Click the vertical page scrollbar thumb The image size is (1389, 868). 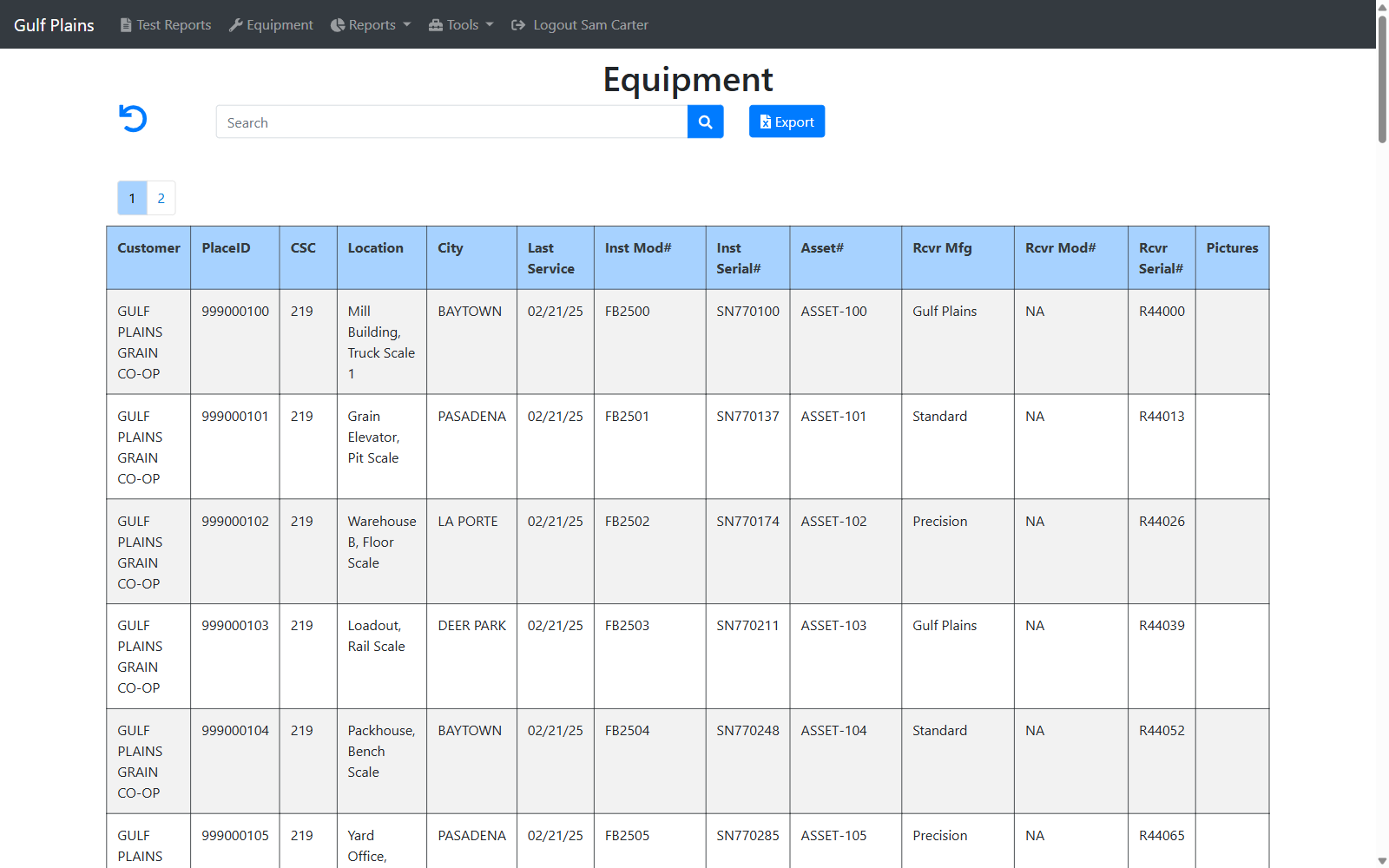[1382, 78]
